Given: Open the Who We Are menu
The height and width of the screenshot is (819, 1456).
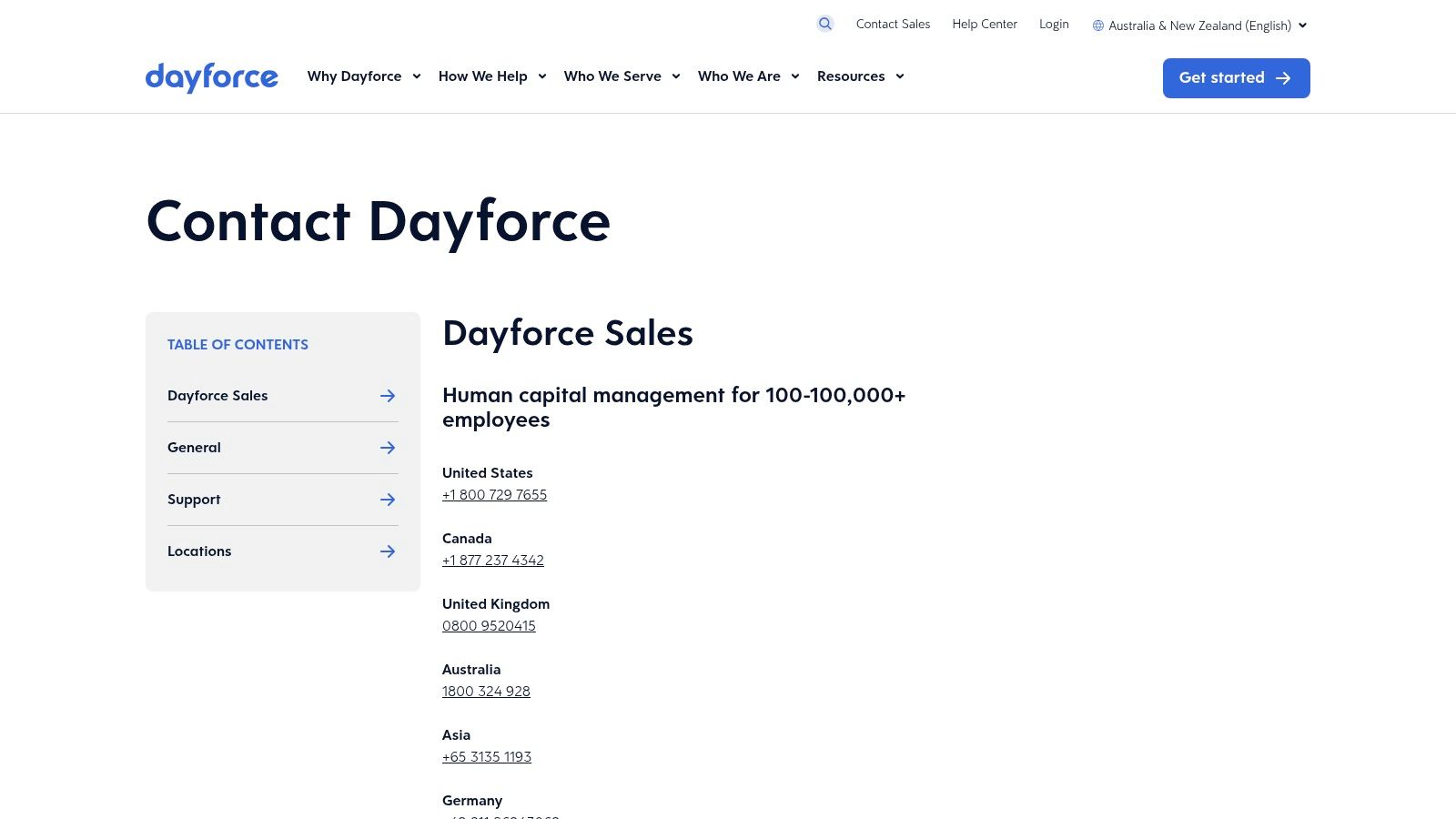Looking at the screenshot, I should point(739,76).
